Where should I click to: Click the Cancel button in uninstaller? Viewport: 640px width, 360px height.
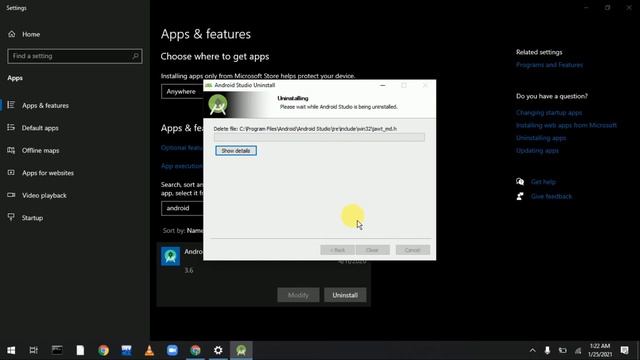click(x=413, y=250)
